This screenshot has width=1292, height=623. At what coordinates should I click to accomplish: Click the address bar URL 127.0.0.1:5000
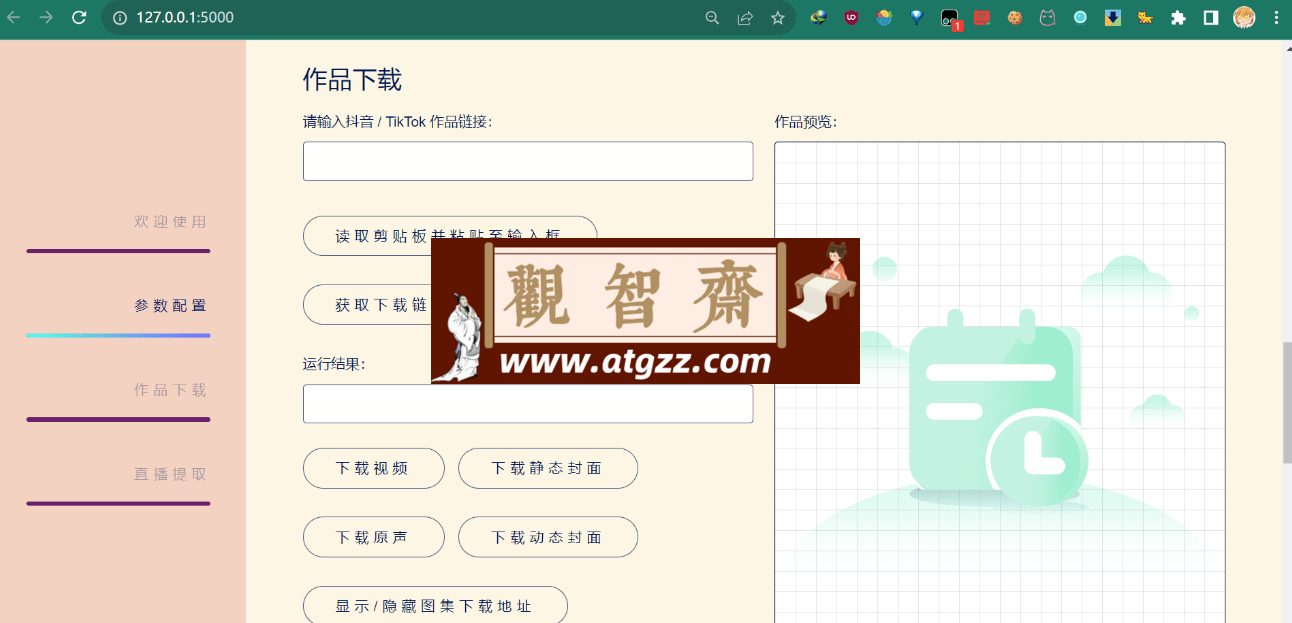(185, 17)
